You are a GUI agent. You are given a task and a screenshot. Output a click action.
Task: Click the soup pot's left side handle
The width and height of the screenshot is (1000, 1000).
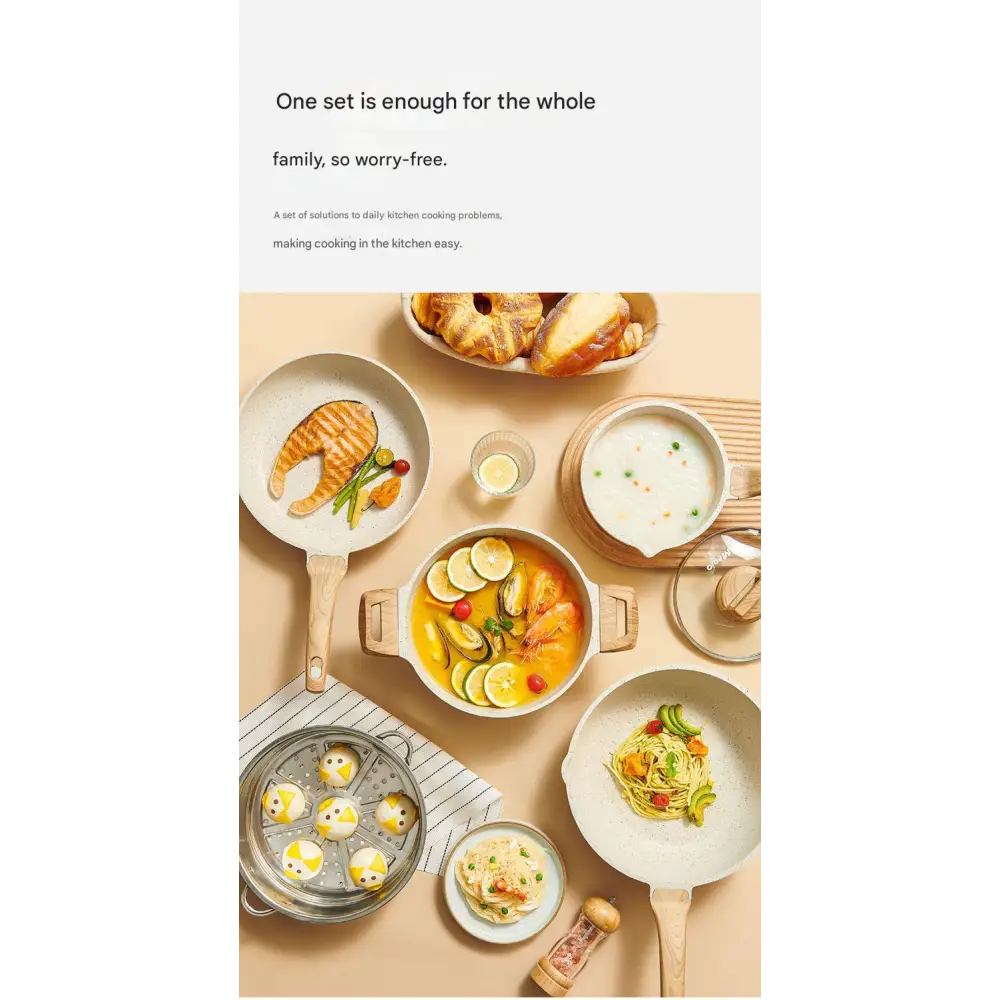point(379,622)
